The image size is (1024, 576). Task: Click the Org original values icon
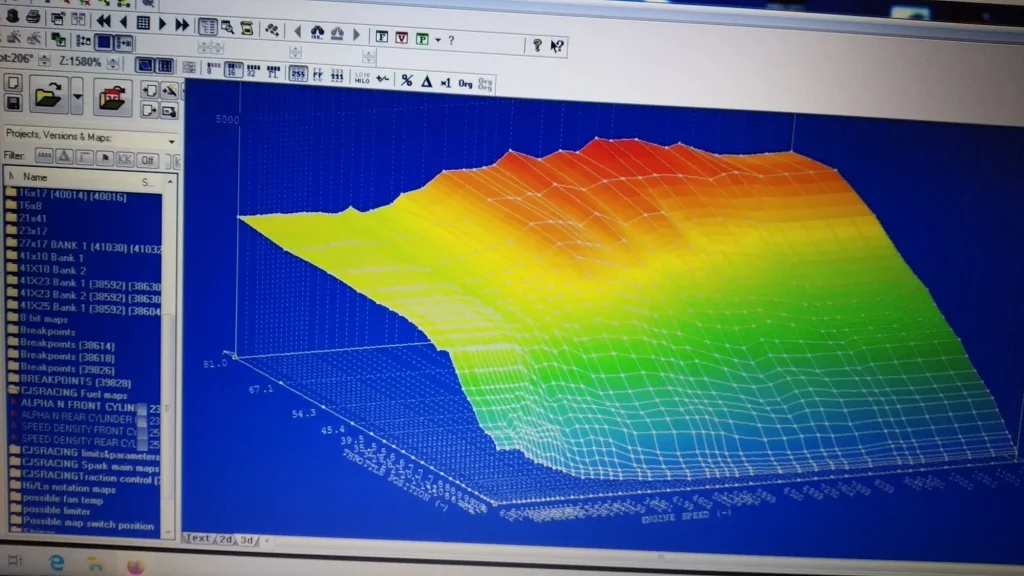(465, 82)
